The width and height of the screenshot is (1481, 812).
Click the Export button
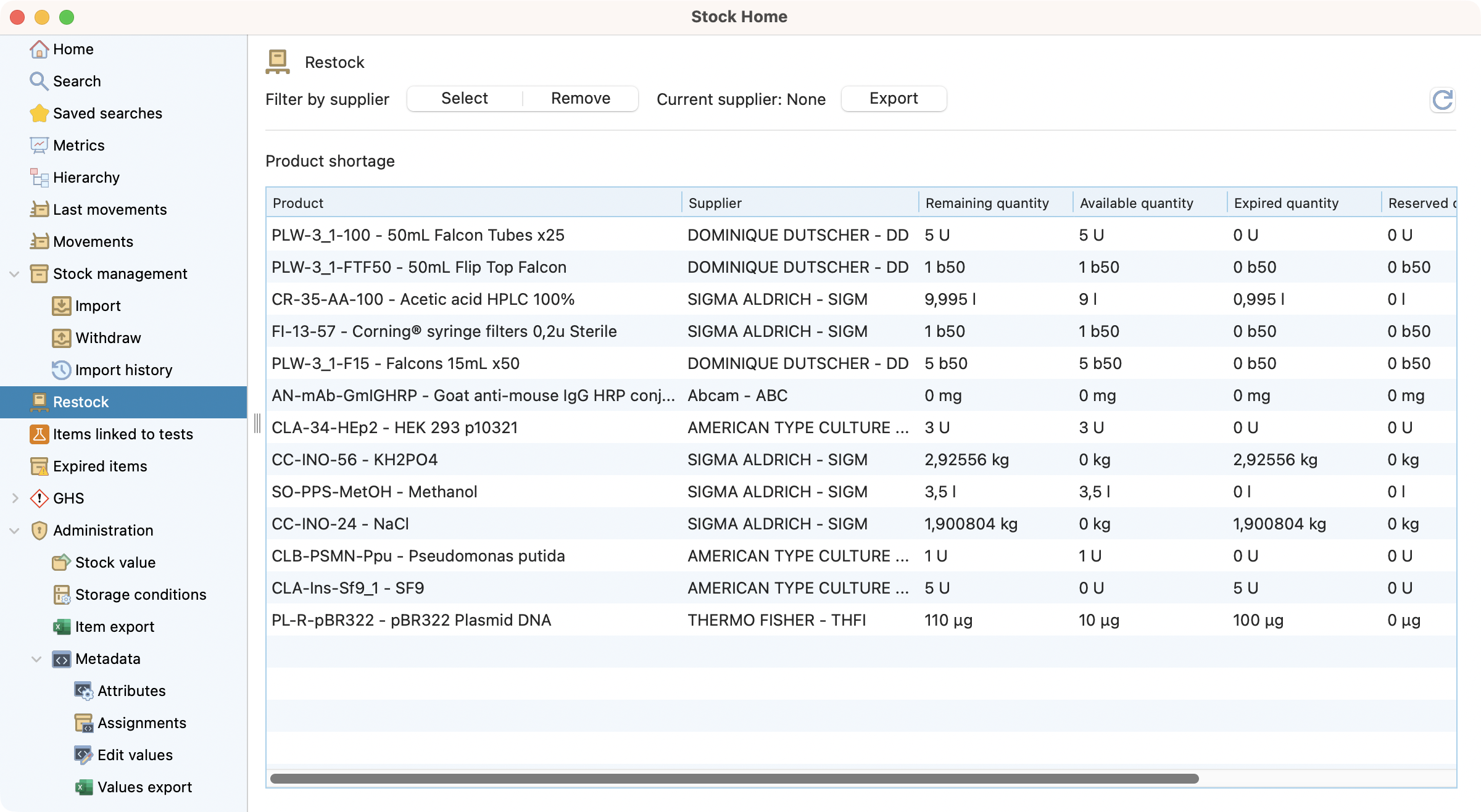click(893, 99)
